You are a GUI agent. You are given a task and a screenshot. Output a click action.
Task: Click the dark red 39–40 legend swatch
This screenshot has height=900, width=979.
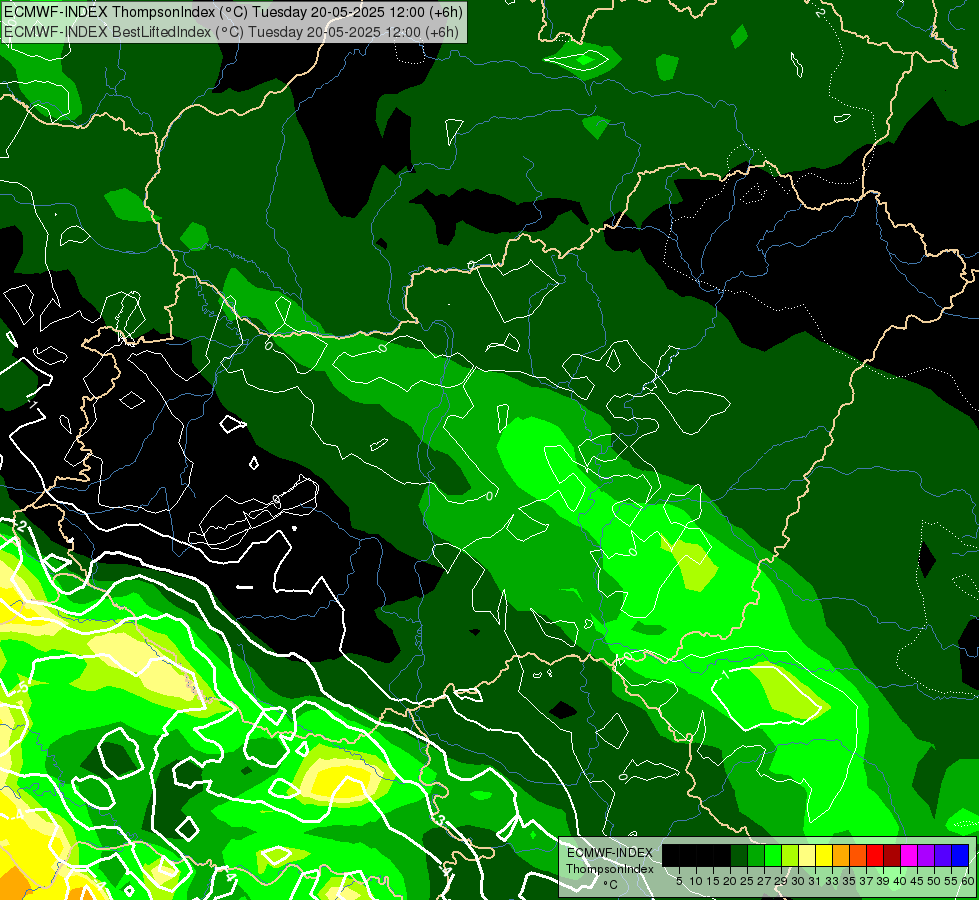(x=892, y=855)
